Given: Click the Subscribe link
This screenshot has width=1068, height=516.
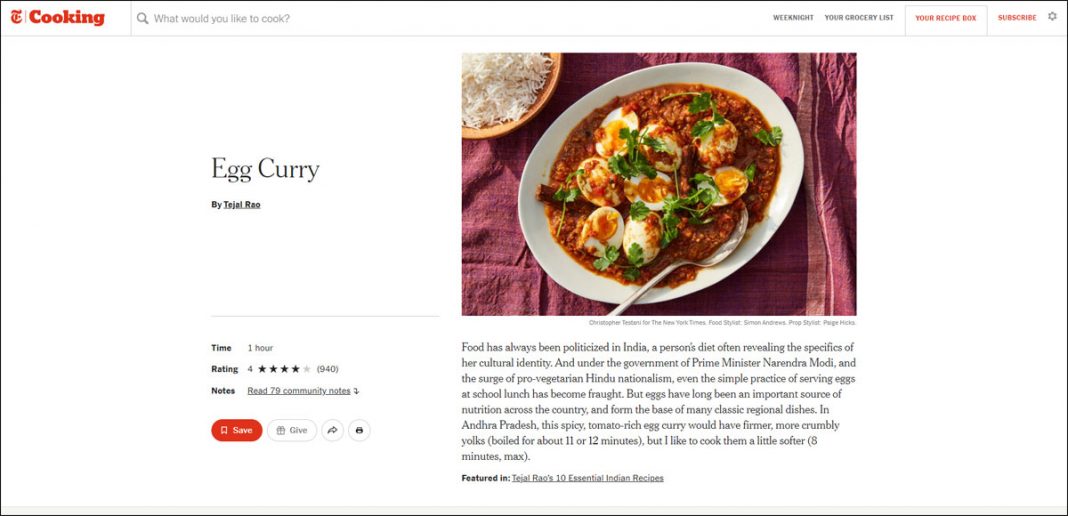Looking at the screenshot, I should coord(1017,18).
